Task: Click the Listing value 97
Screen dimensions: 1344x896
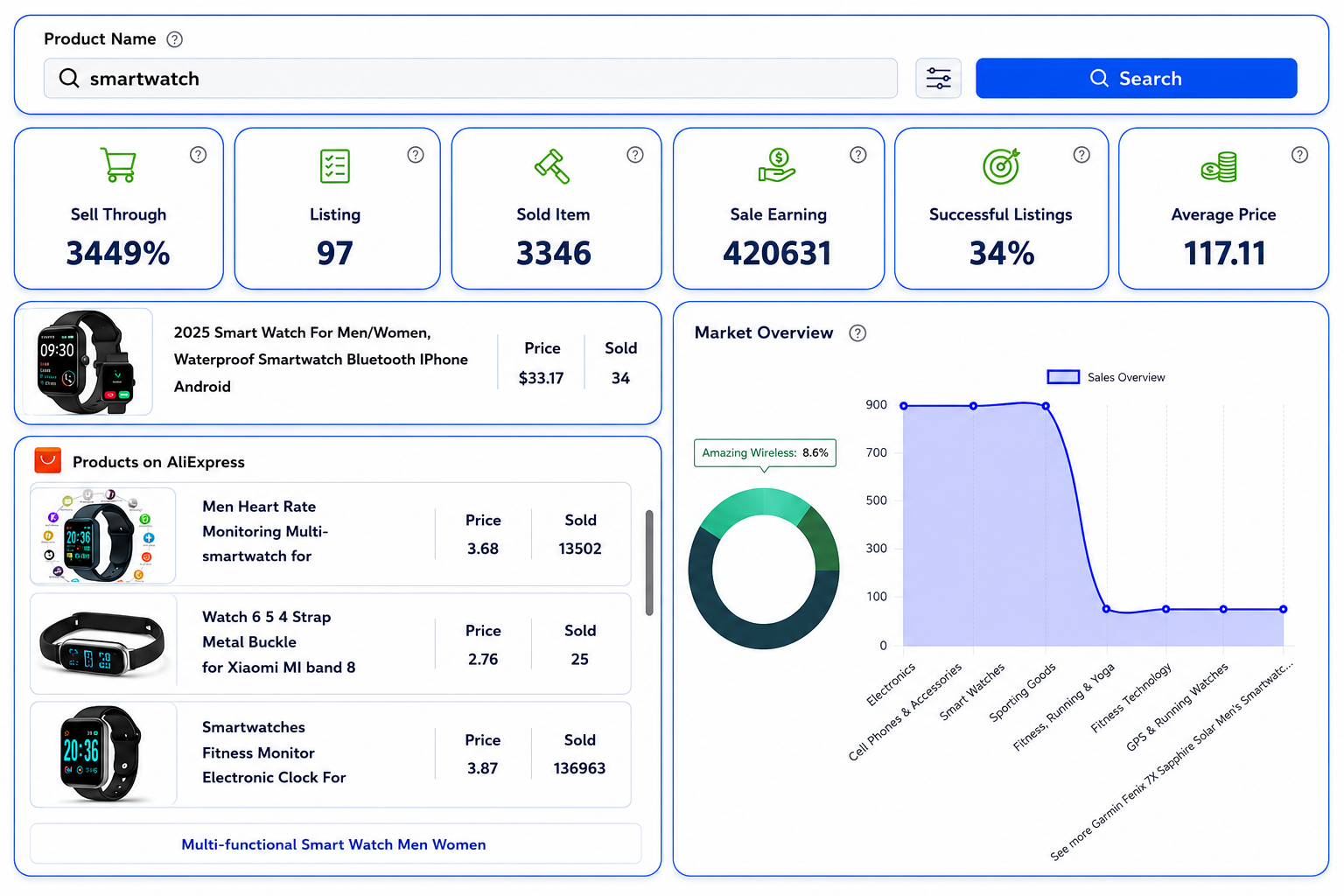Action: 335,254
